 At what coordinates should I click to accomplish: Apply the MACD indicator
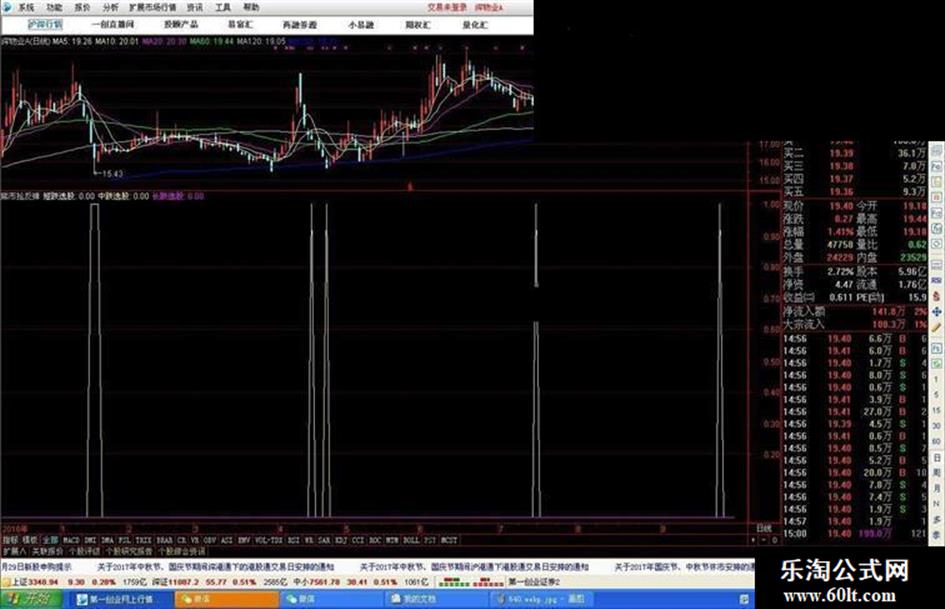pos(71,540)
